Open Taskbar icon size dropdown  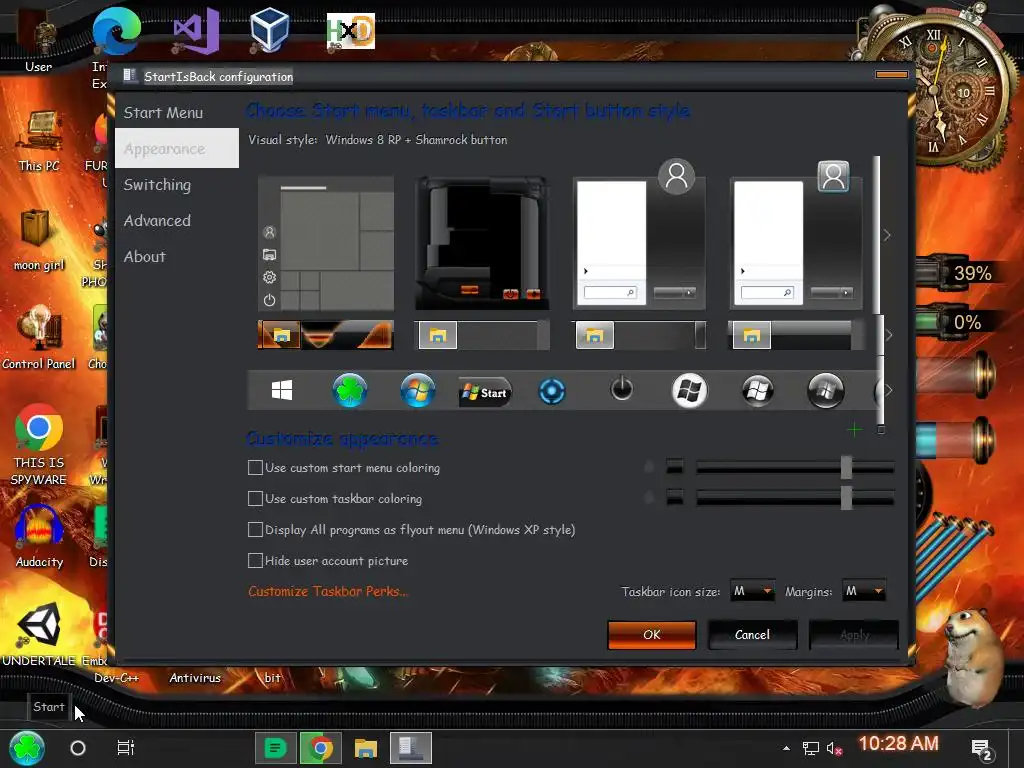pyautogui.click(x=752, y=591)
